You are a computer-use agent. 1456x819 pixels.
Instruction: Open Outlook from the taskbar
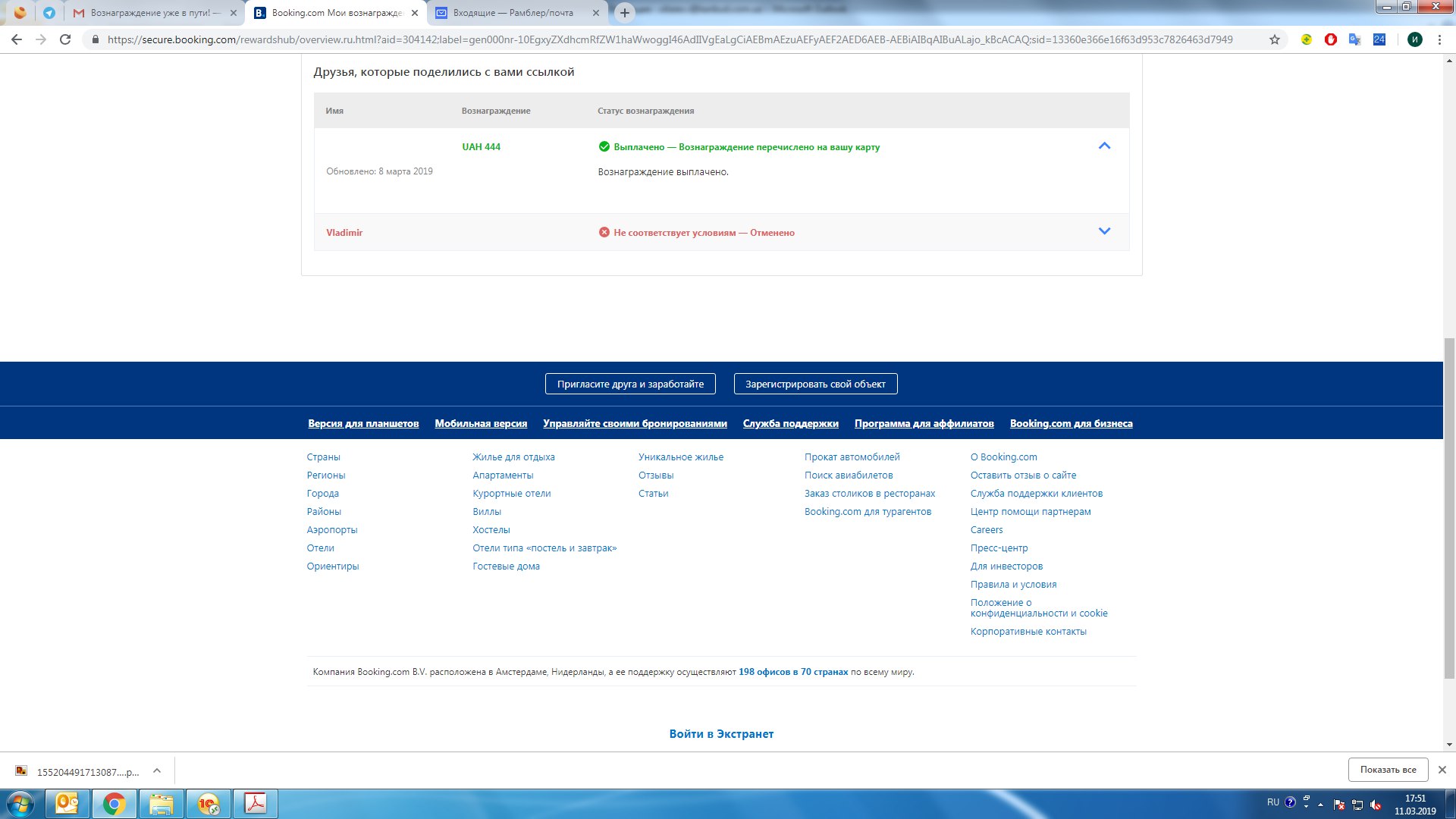67,803
